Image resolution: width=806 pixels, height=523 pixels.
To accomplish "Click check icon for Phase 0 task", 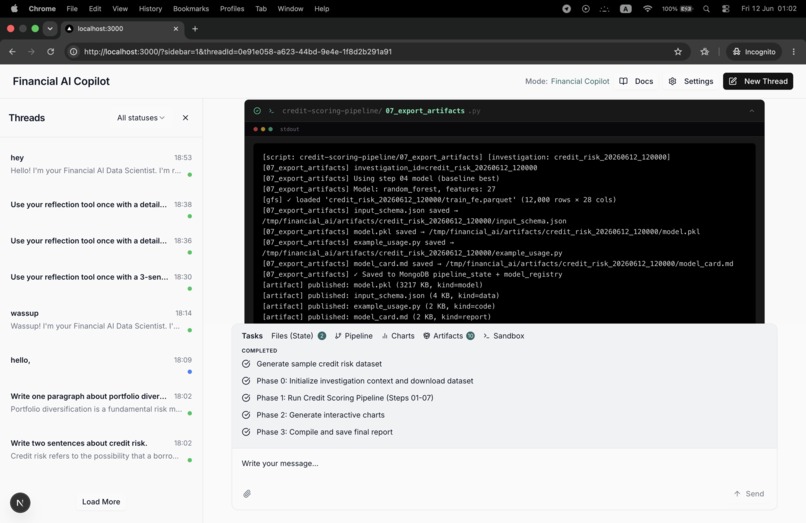I will point(246,381).
